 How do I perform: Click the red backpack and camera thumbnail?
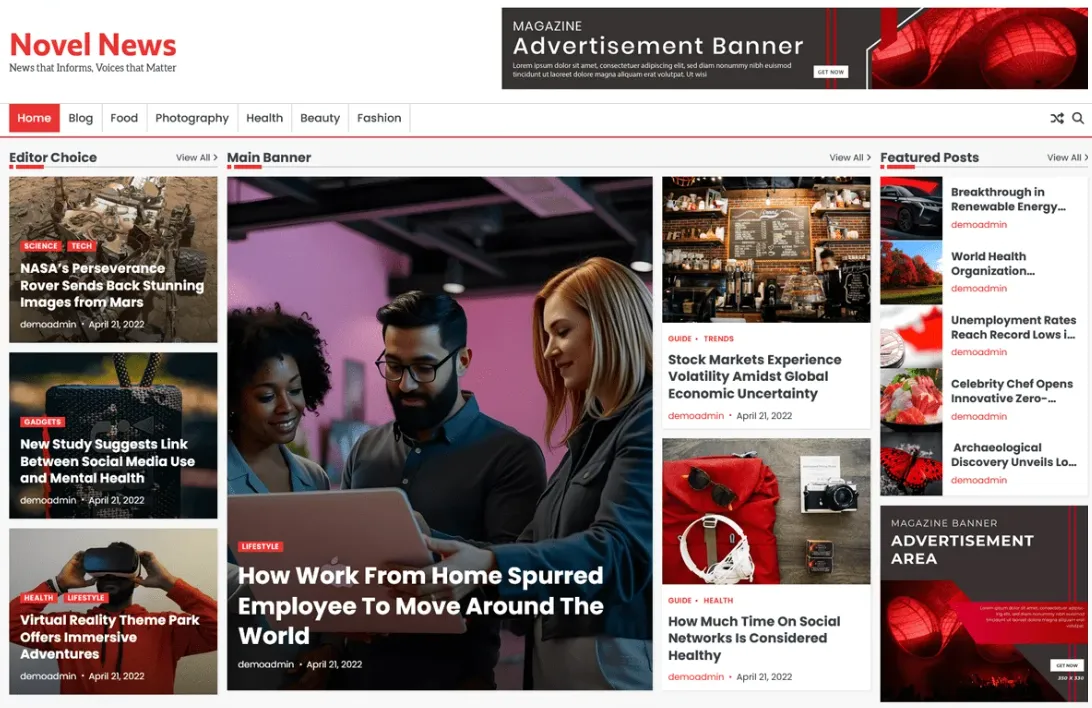coord(766,511)
